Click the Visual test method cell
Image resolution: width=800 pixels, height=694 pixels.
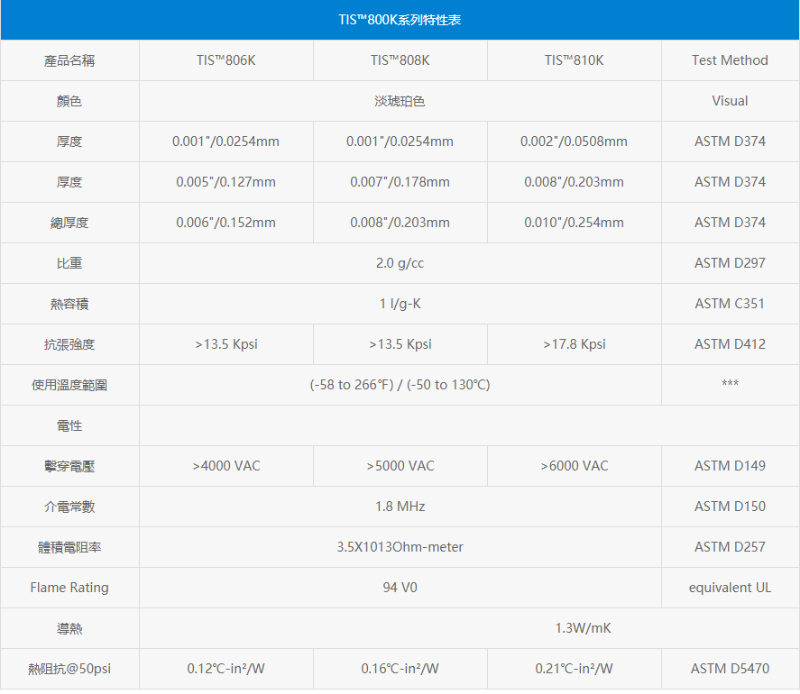[730, 101]
